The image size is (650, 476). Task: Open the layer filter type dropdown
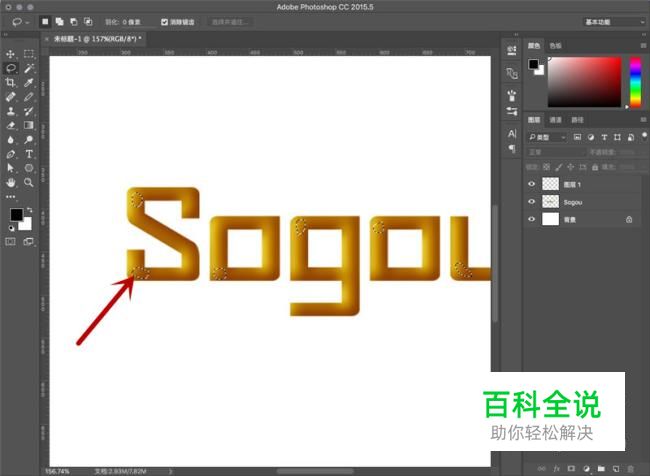pos(547,137)
